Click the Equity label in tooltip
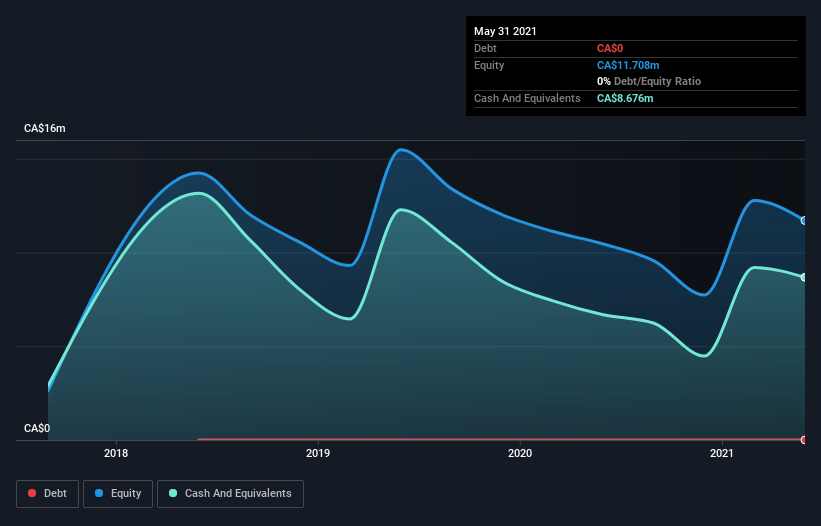This screenshot has height=526, width=821. click(489, 65)
